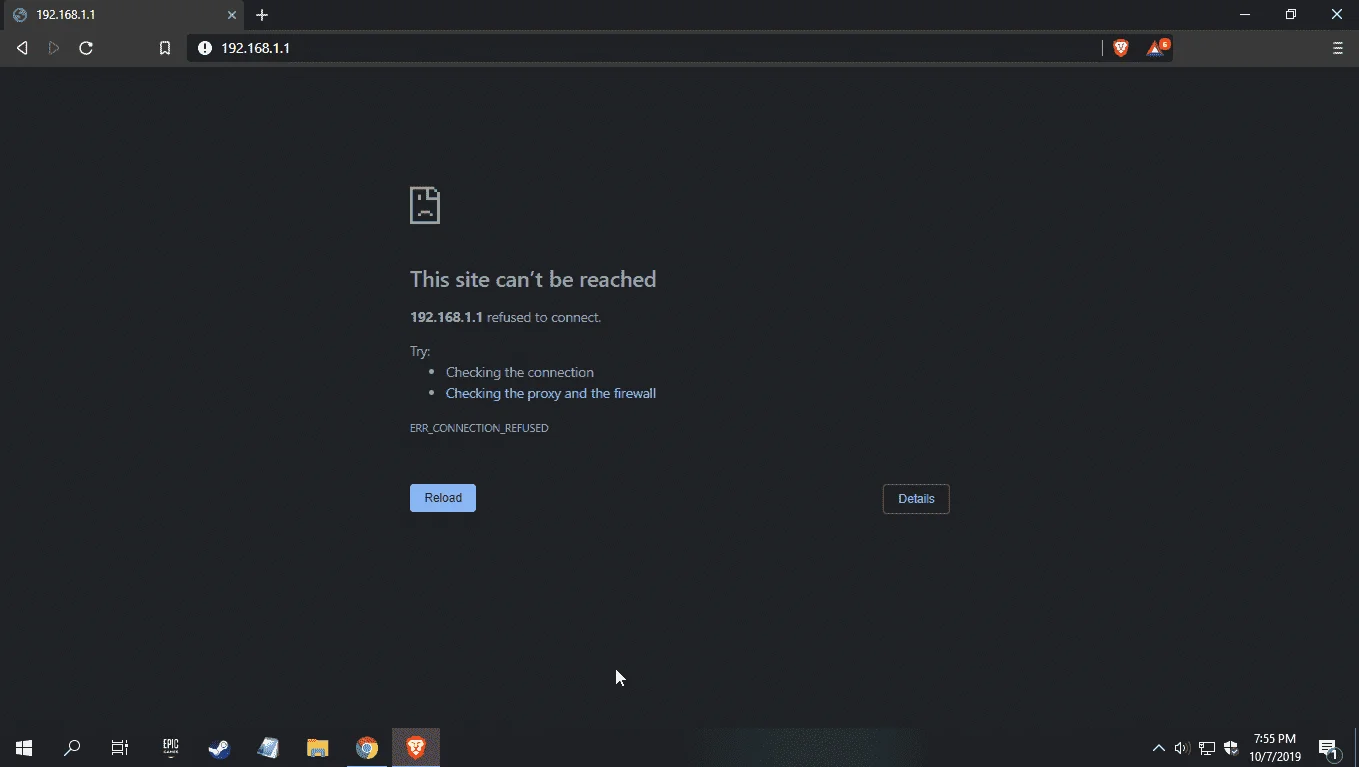Open the Windows Start menu
Image resolution: width=1359 pixels, height=767 pixels.
coord(24,748)
